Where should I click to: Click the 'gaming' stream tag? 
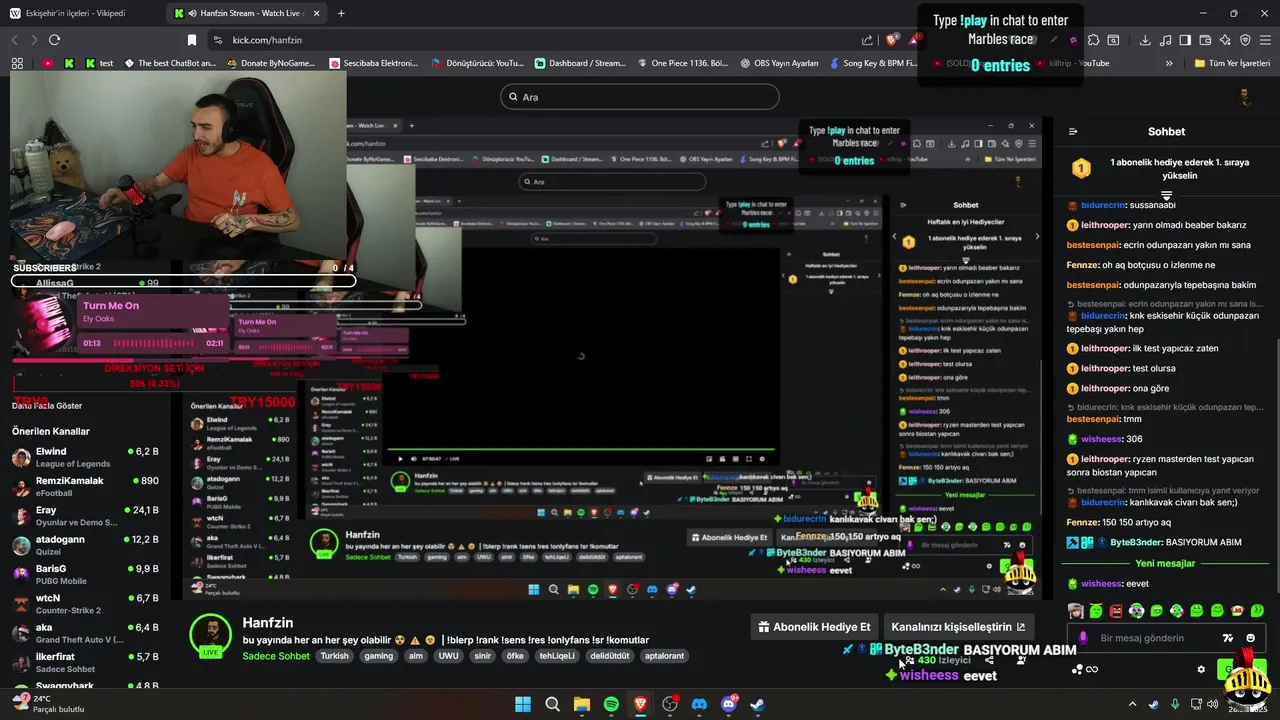[378, 656]
